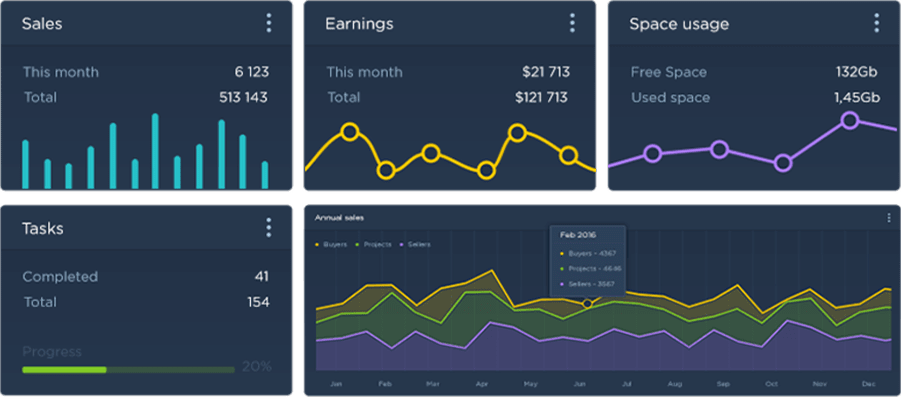Viewport: 901px width, 399px height.
Task: Toggle the Sellers series in chart legend
Action: tap(415, 244)
